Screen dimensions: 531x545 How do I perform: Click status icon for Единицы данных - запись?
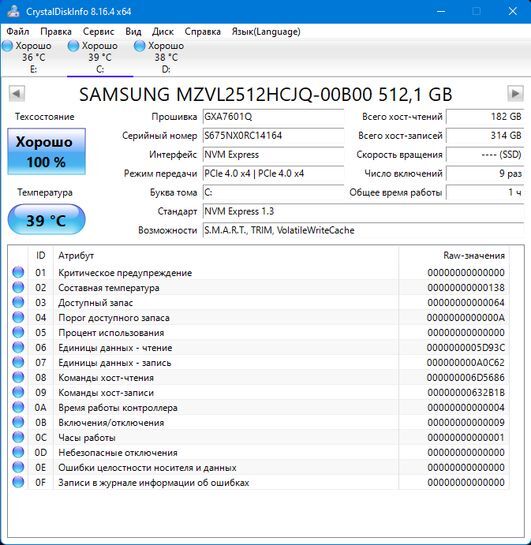click(x=18, y=362)
